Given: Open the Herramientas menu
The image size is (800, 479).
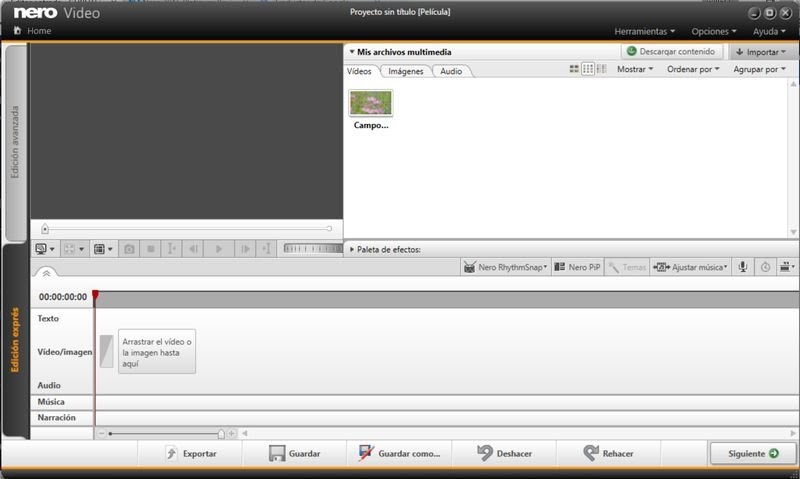Looking at the screenshot, I should (644, 32).
